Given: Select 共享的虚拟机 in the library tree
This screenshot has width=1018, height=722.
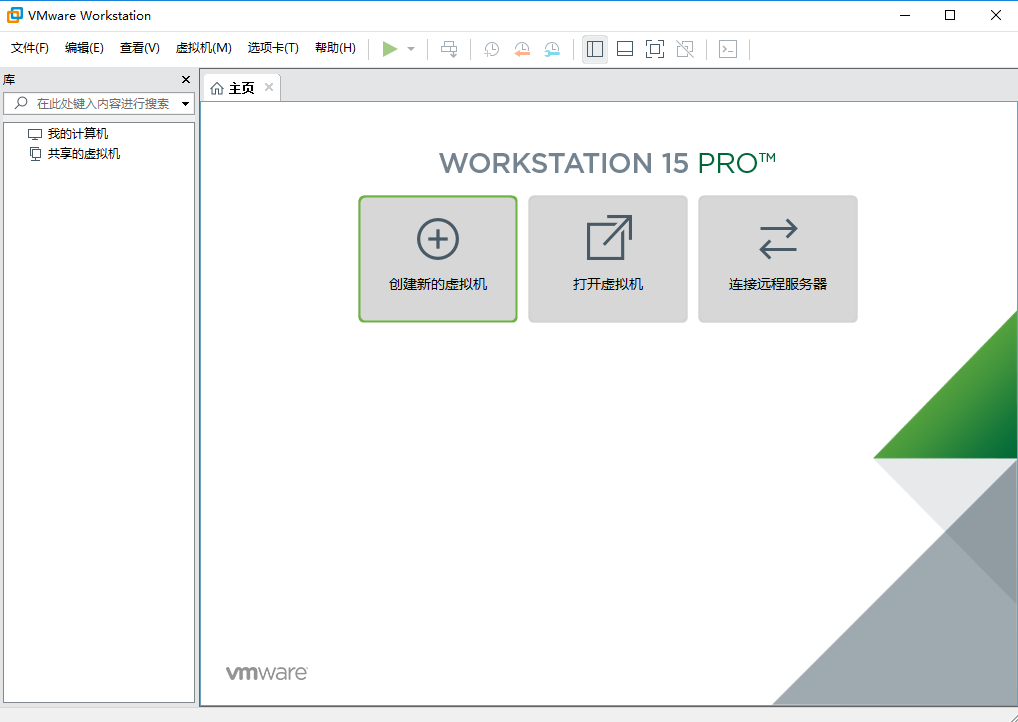Looking at the screenshot, I should (75, 154).
